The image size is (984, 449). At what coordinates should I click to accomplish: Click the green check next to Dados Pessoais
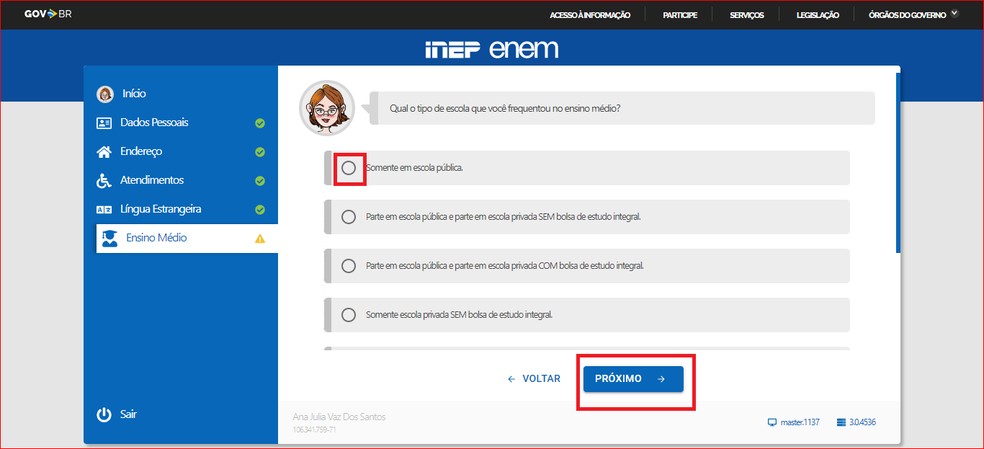point(260,123)
